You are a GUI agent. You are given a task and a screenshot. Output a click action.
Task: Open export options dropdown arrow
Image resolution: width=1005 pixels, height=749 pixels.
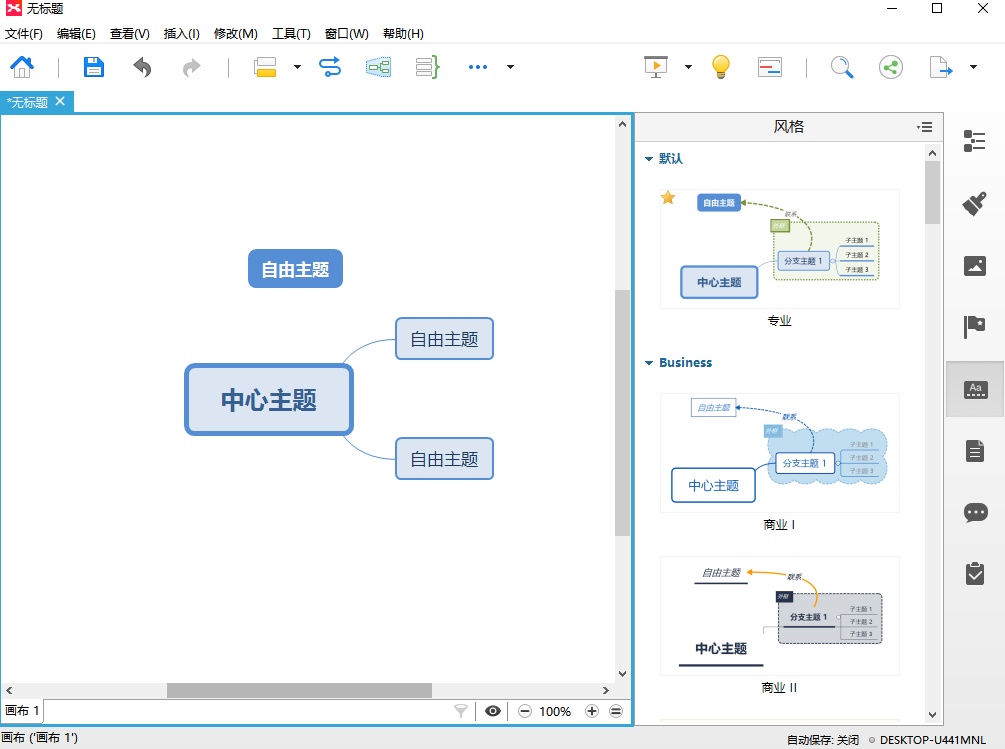[x=973, y=67]
